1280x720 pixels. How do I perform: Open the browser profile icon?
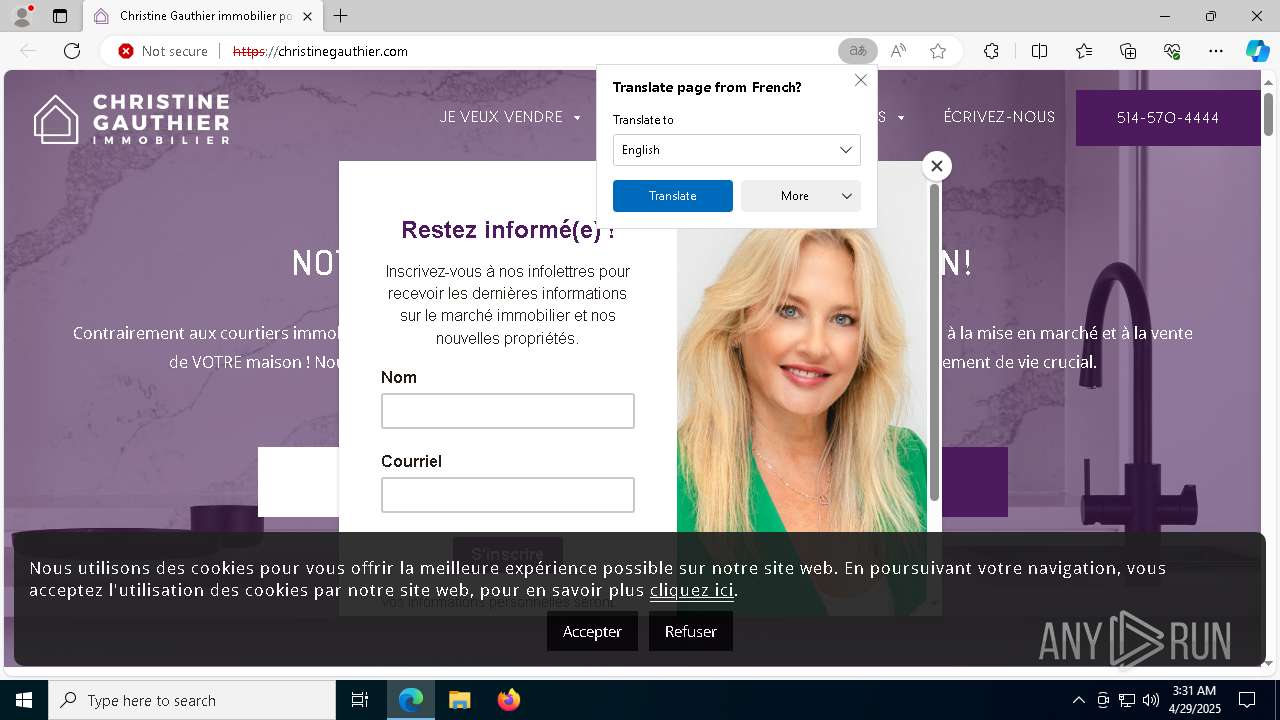(22, 16)
